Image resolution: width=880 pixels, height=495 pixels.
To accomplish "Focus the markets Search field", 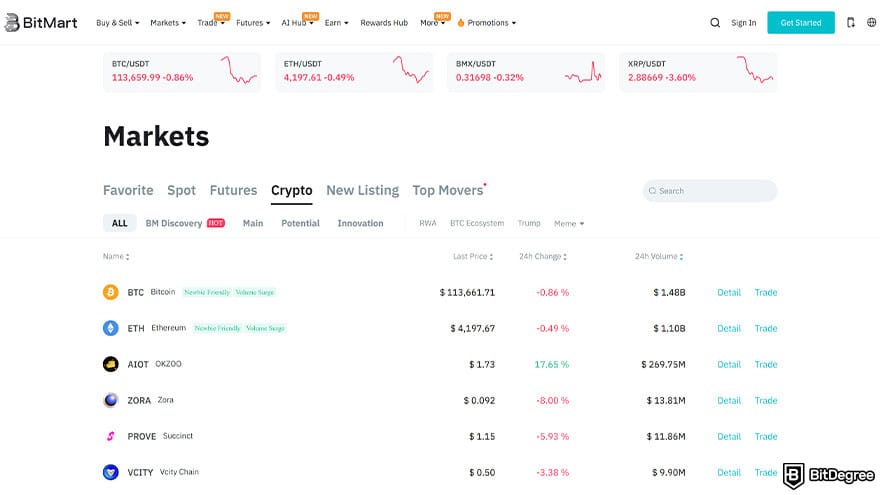I will [x=710, y=191].
